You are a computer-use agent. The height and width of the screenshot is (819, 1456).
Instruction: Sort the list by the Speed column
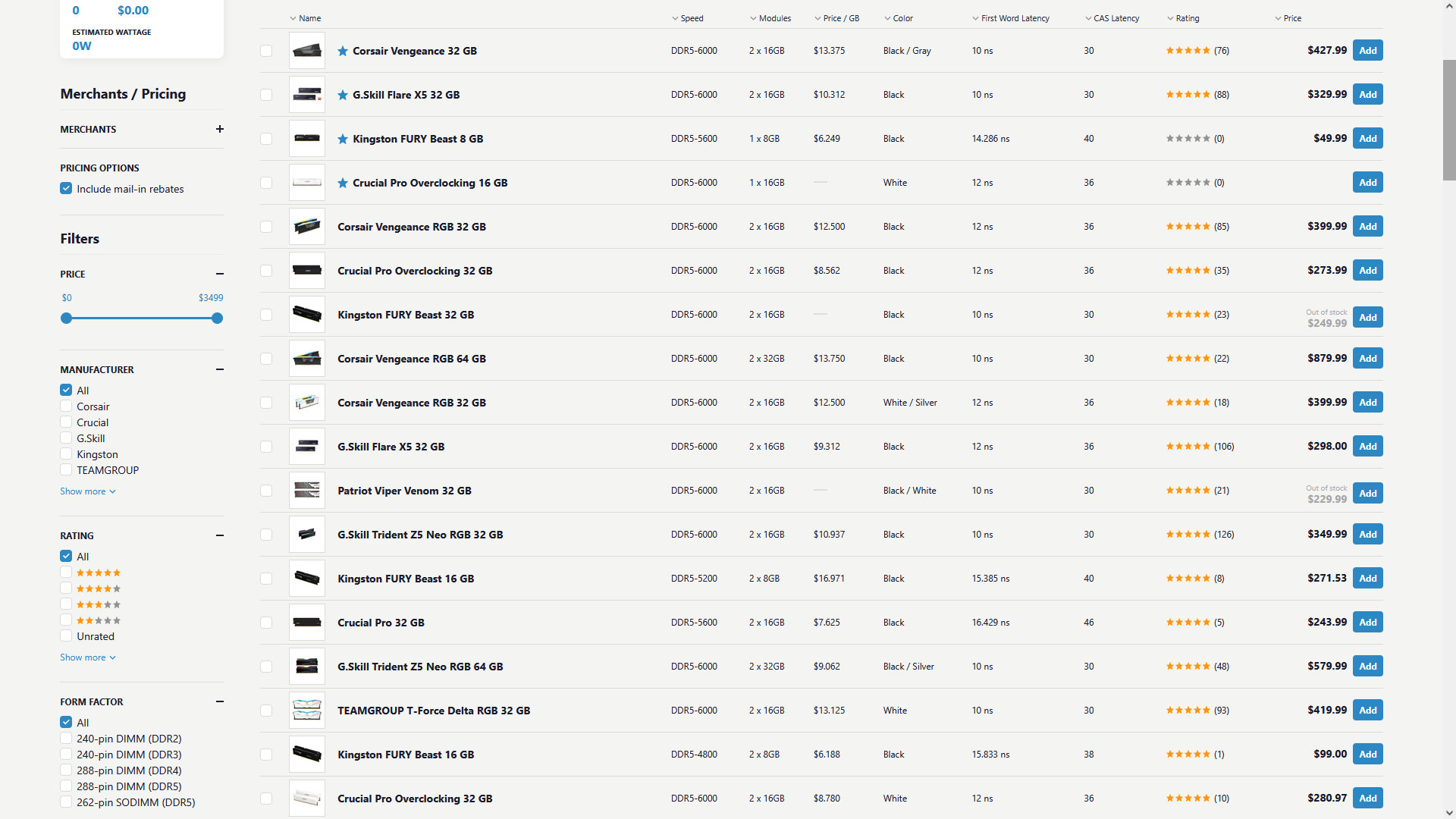(x=691, y=18)
